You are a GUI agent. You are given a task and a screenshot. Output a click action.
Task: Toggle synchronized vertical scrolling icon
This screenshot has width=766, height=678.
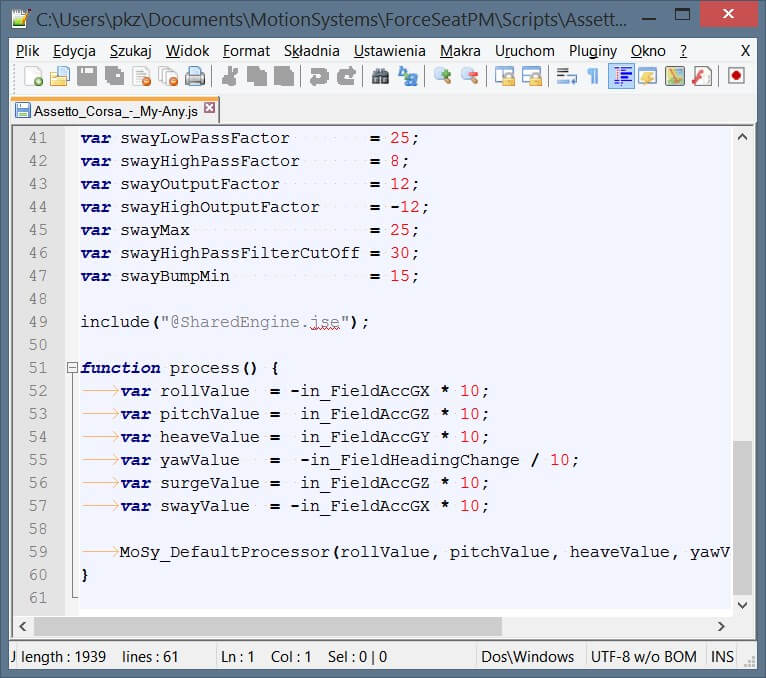(x=505, y=77)
